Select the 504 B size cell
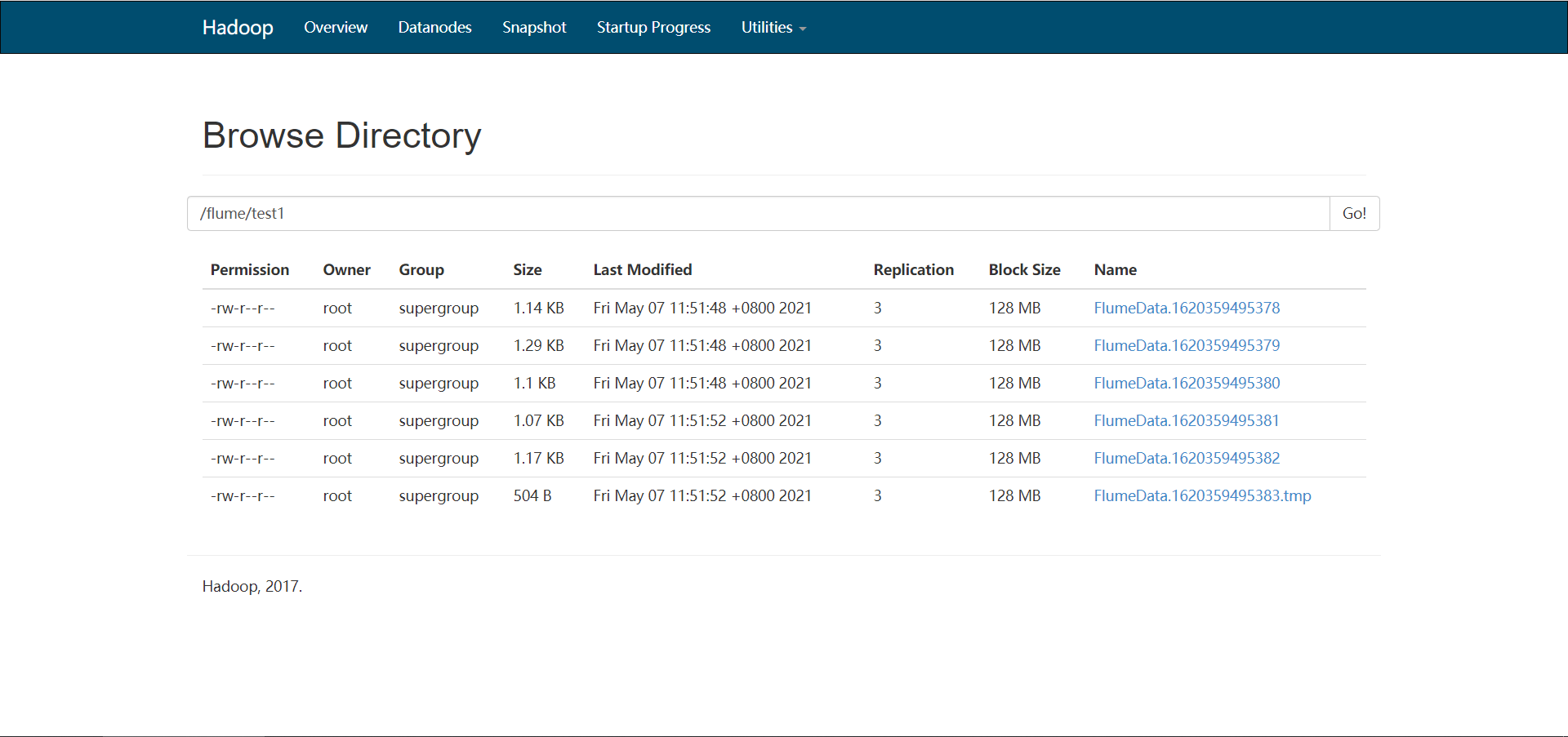 click(532, 495)
